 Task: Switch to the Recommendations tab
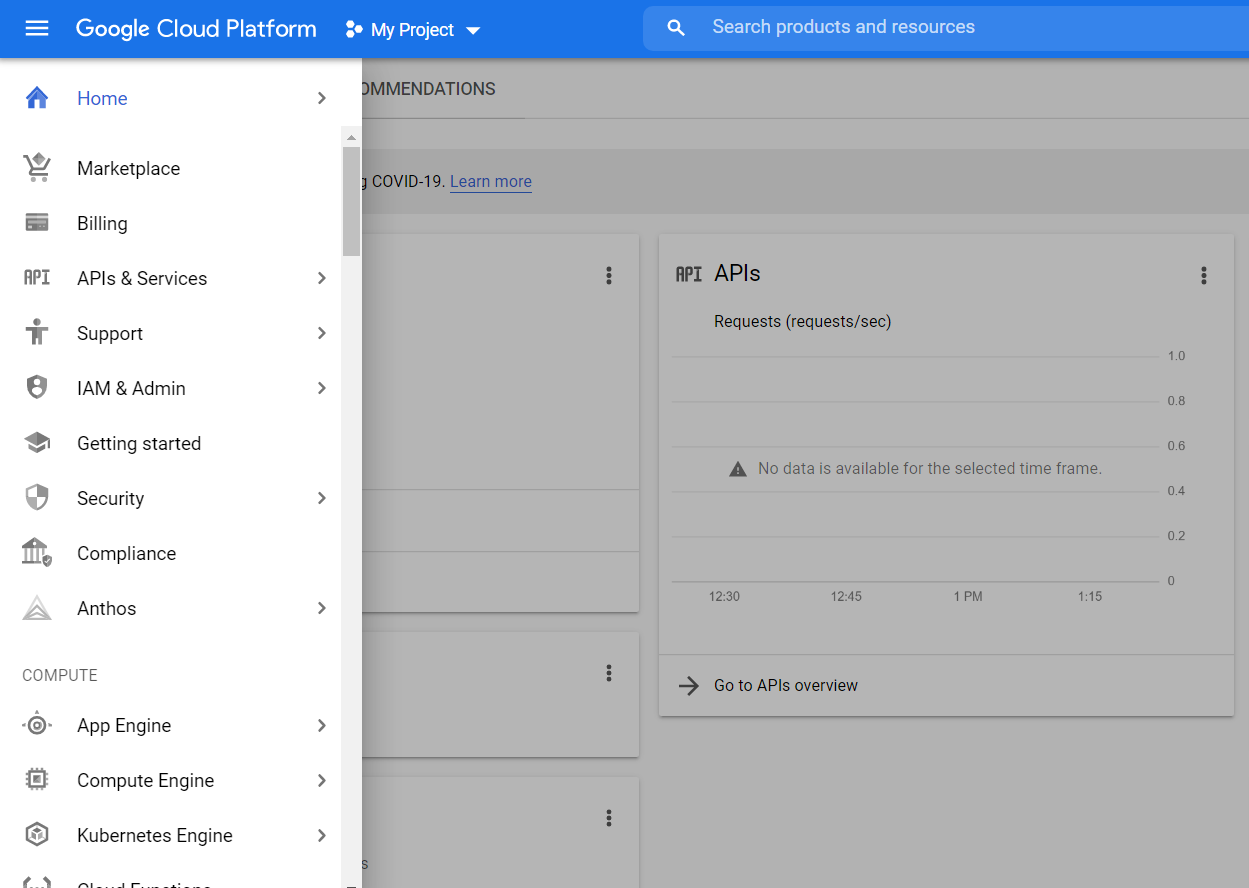pyautogui.click(x=428, y=89)
